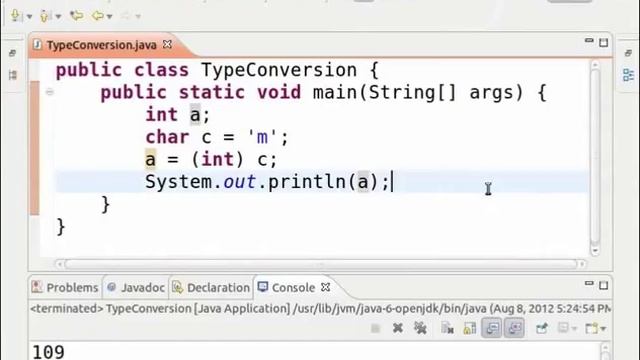Viewport: 640px width, 360px height.
Task: Click the char literal 'm' in code
Action: coord(262,137)
